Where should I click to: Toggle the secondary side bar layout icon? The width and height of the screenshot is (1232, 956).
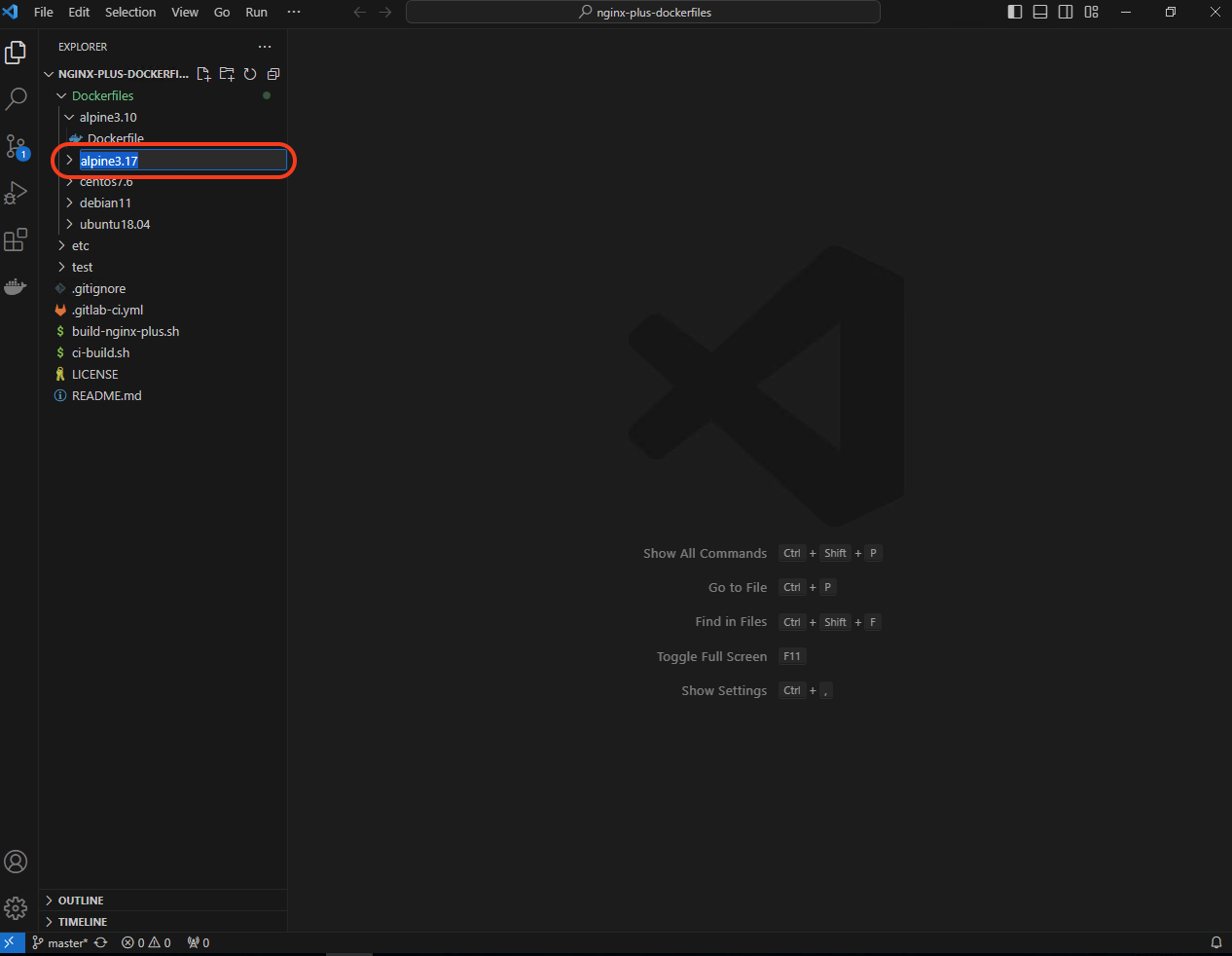click(x=1066, y=12)
